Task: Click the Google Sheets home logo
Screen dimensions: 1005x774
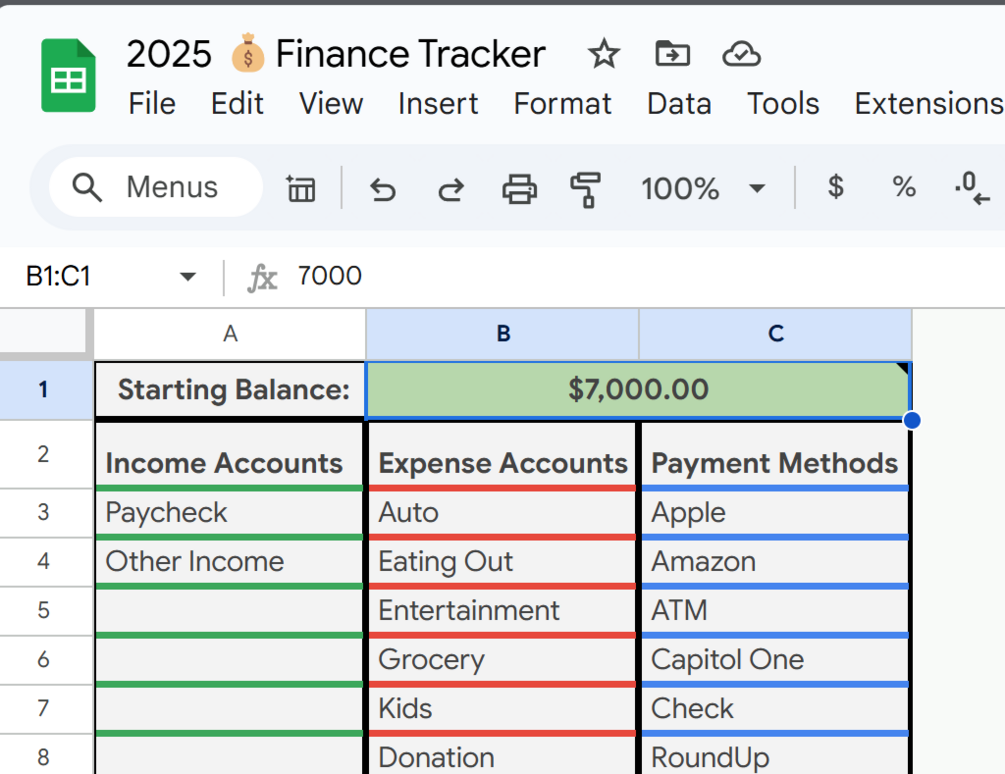Action: click(68, 76)
